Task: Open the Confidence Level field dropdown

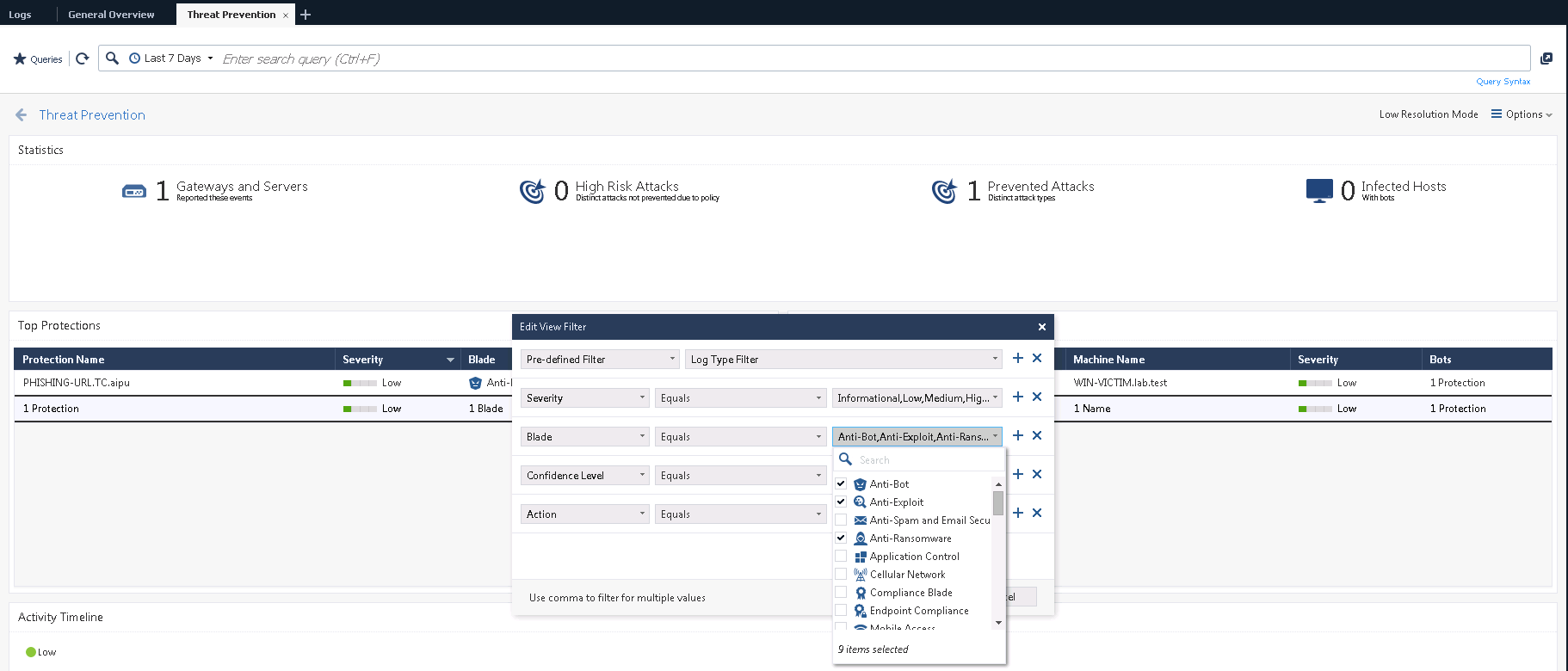Action: (585, 476)
